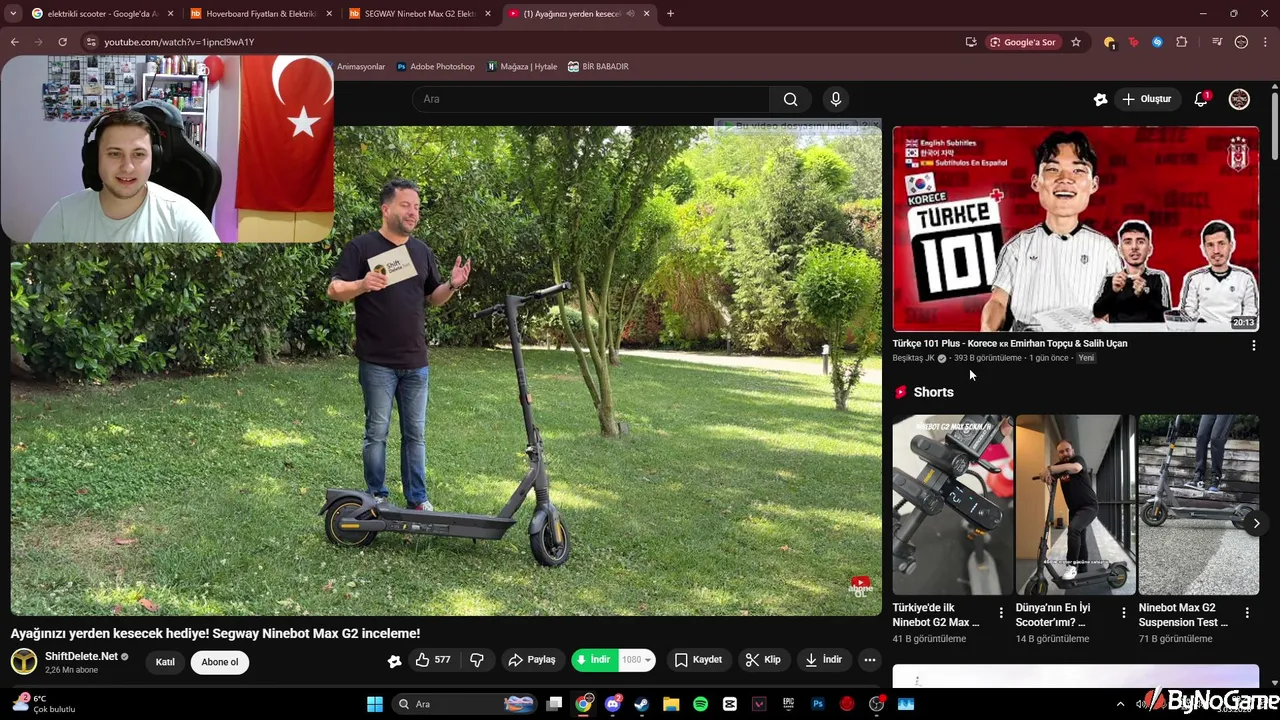Open a new browser tab with plus

(670, 14)
